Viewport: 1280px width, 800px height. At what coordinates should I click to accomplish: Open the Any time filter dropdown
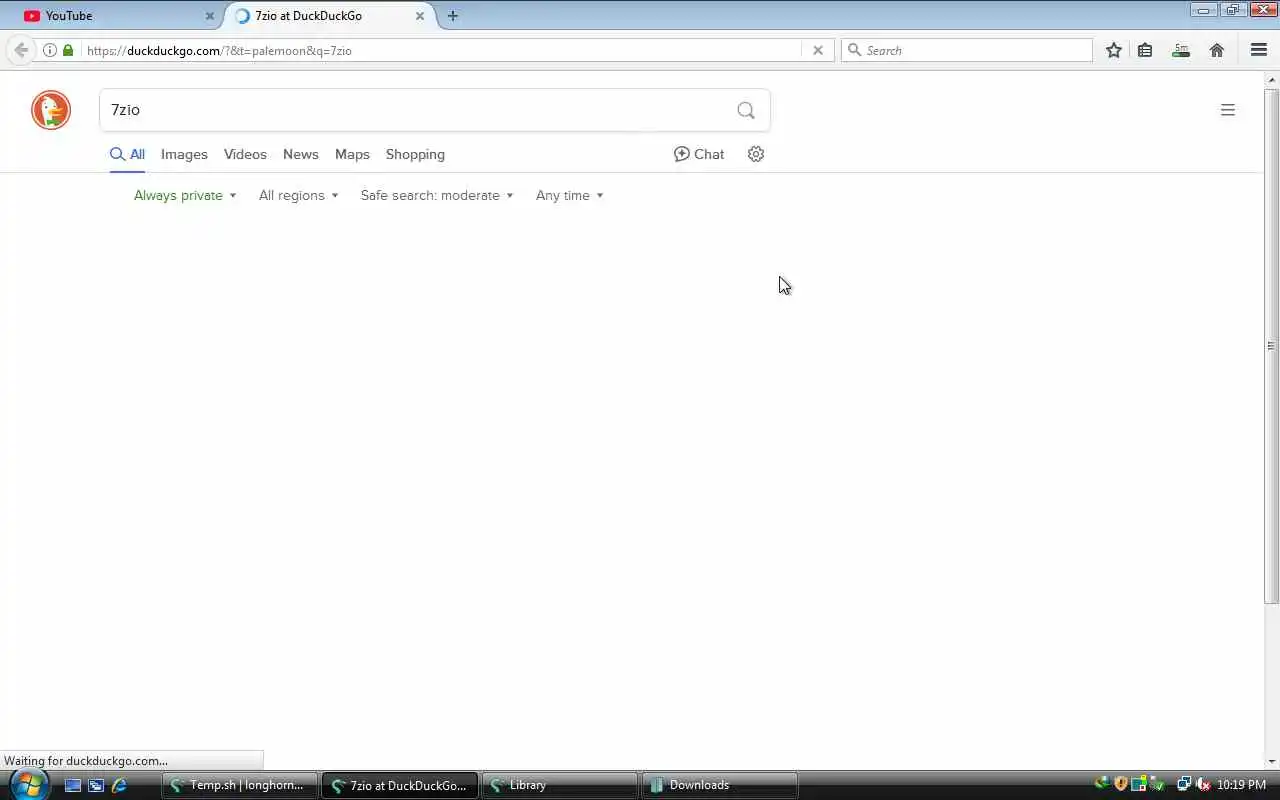(x=569, y=195)
